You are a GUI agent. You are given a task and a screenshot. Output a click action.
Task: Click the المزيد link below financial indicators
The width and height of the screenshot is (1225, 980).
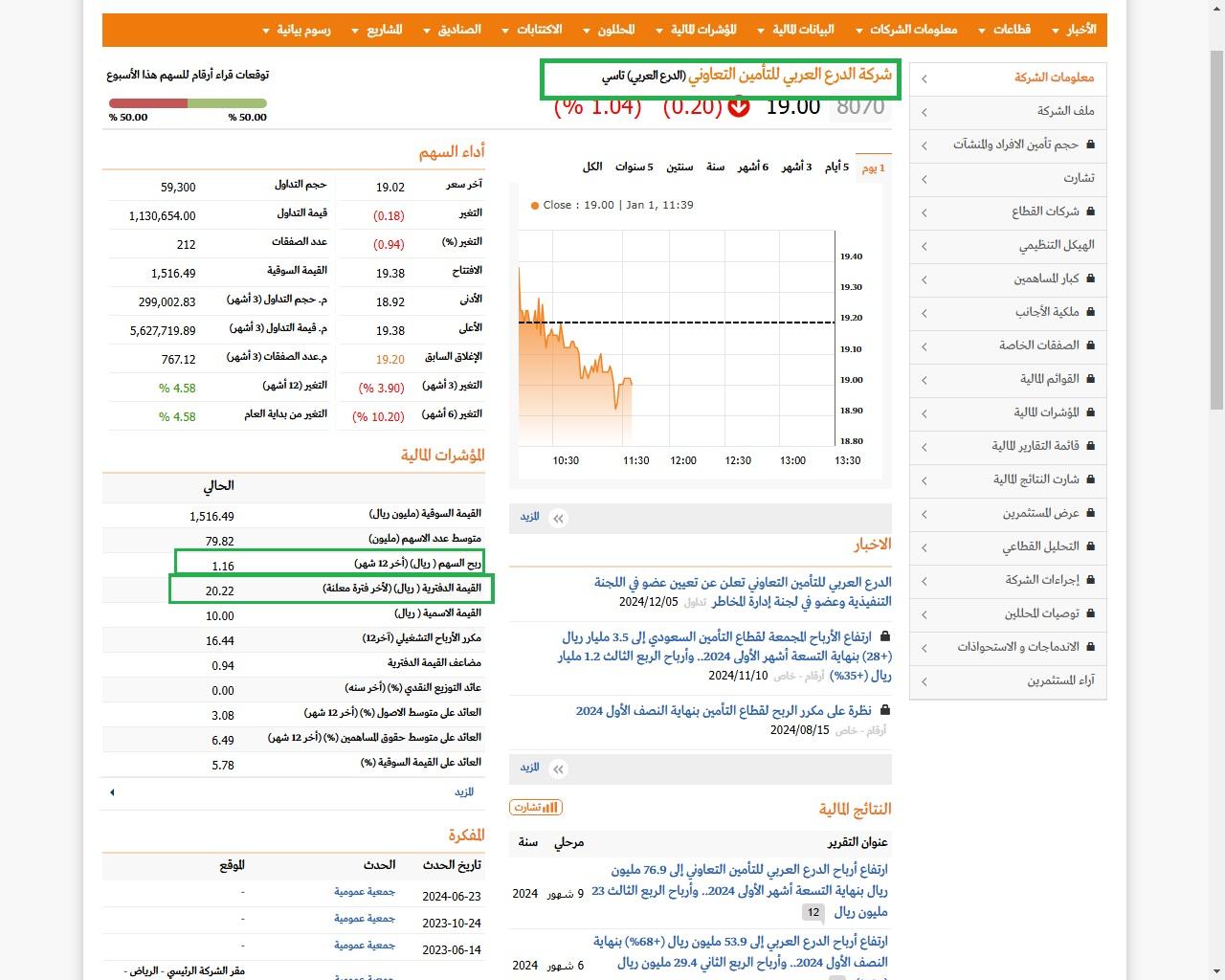(464, 792)
